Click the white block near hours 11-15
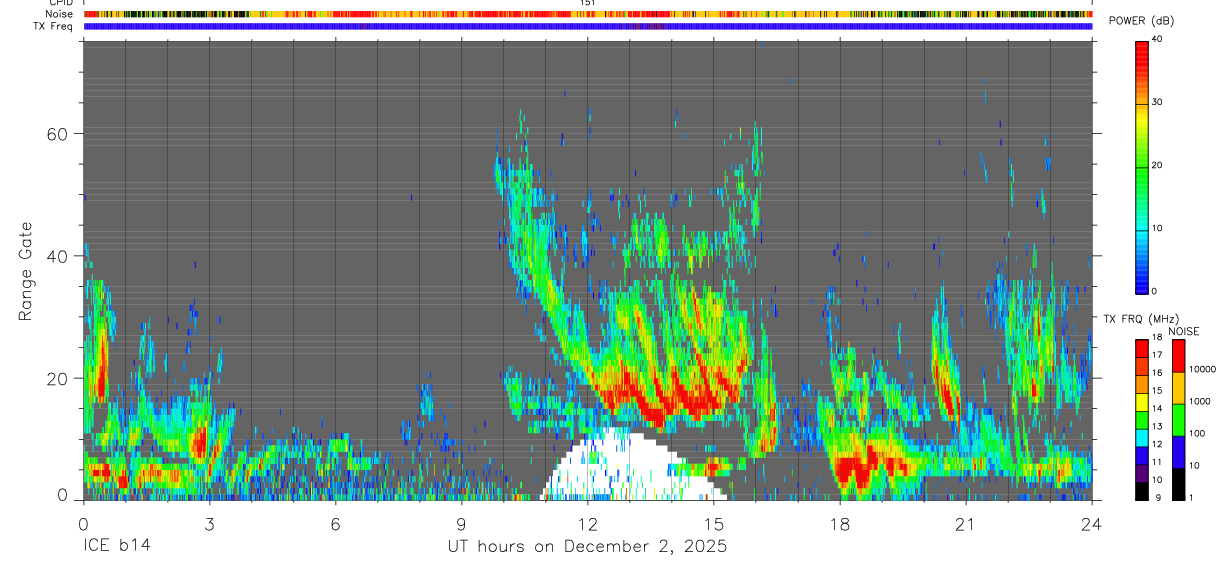This screenshot has width=1228, height=567. (632, 464)
